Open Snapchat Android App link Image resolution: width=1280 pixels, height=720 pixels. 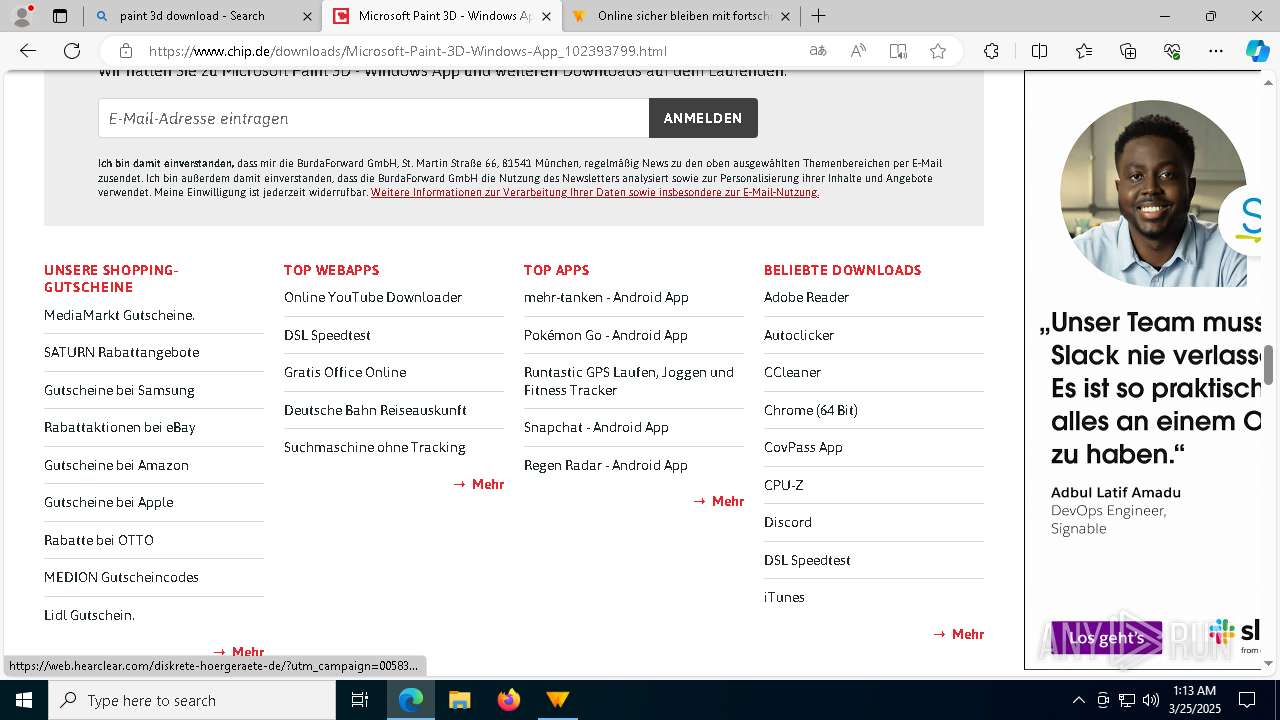point(596,427)
